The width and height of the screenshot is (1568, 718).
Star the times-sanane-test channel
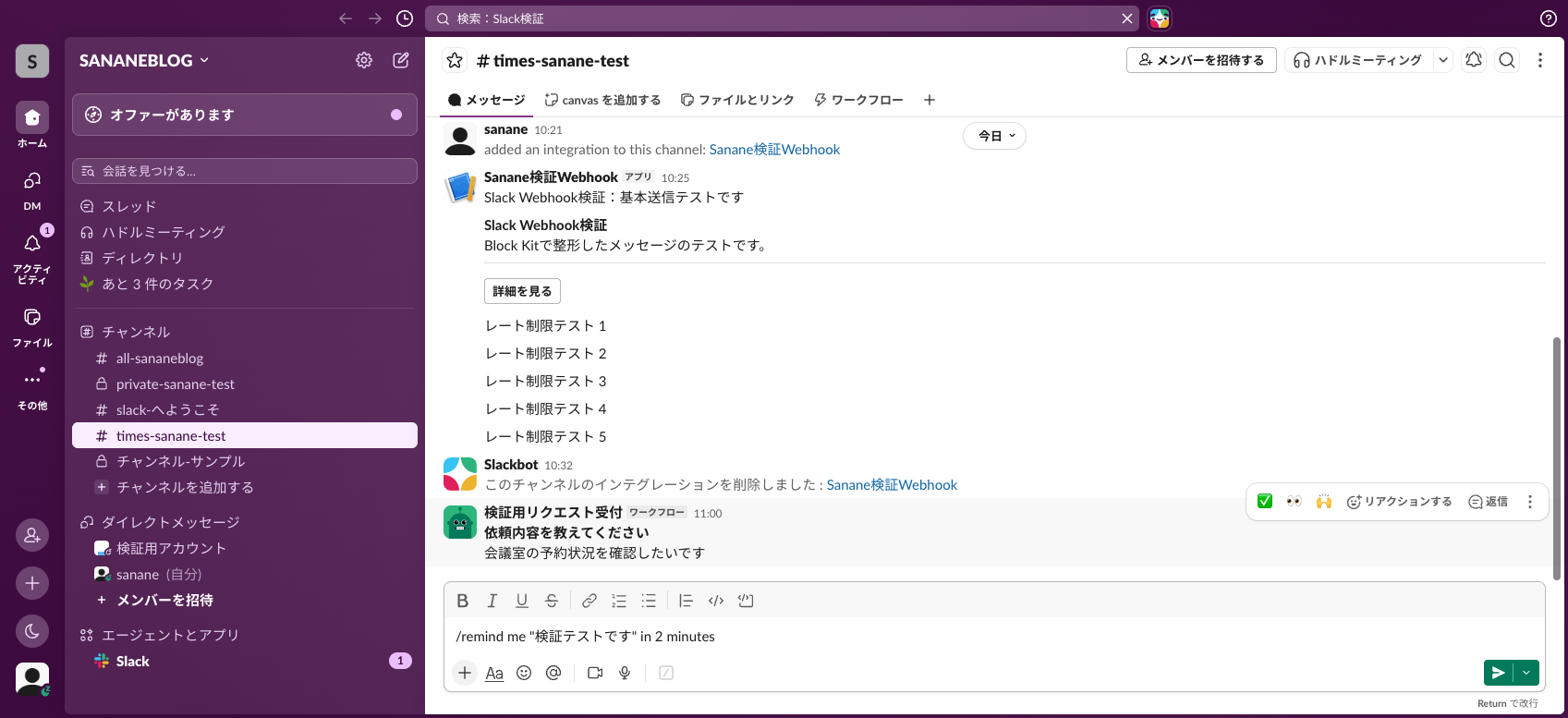point(455,60)
